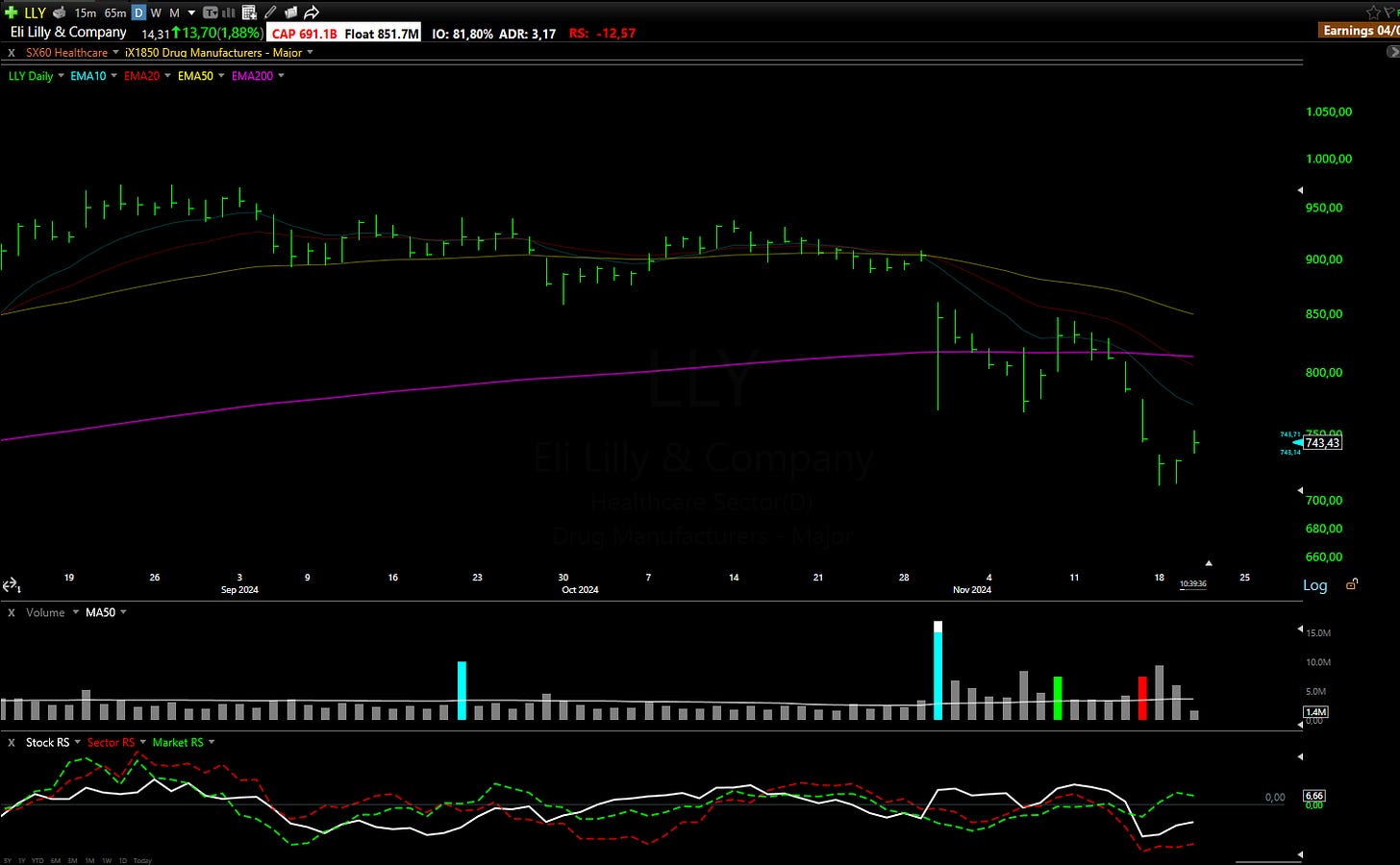Close the SX60 Healthcare row with its X
Screen dimensions: 1400x865
coord(12,53)
